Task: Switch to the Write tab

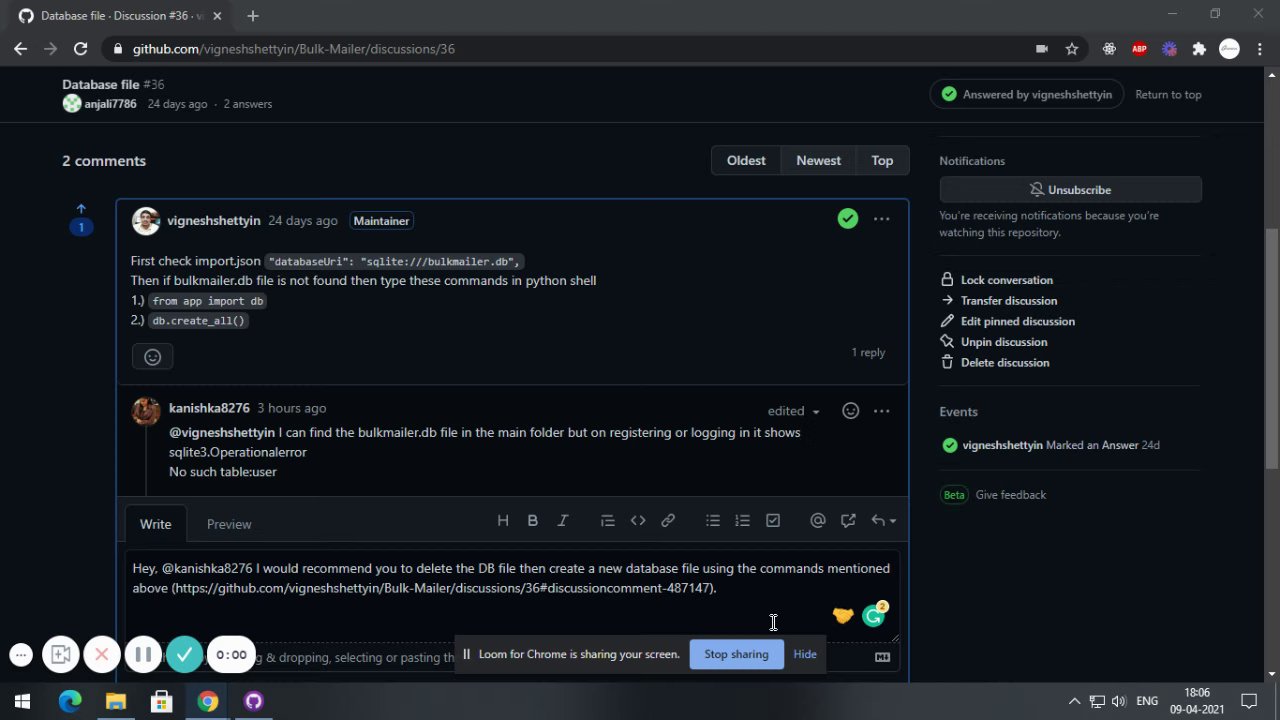Action: click(x=155, y=524)
